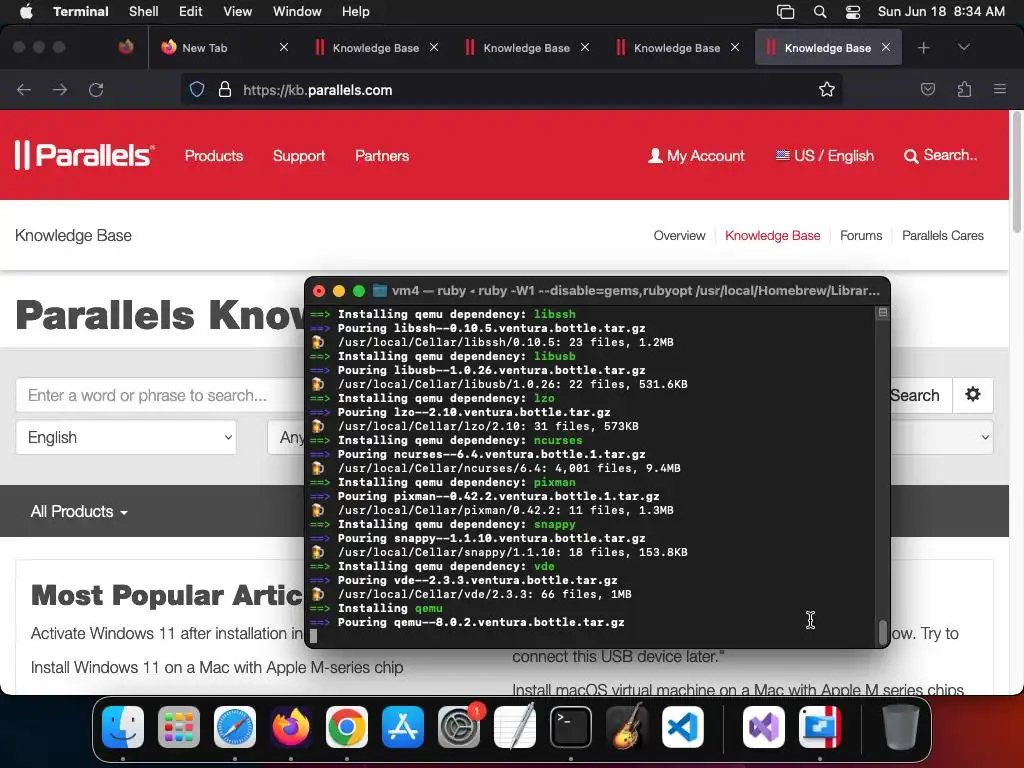This screenshot has width=1024, height=768.
Task: Go forward in Firefox
Action: (x=60, y=89)
